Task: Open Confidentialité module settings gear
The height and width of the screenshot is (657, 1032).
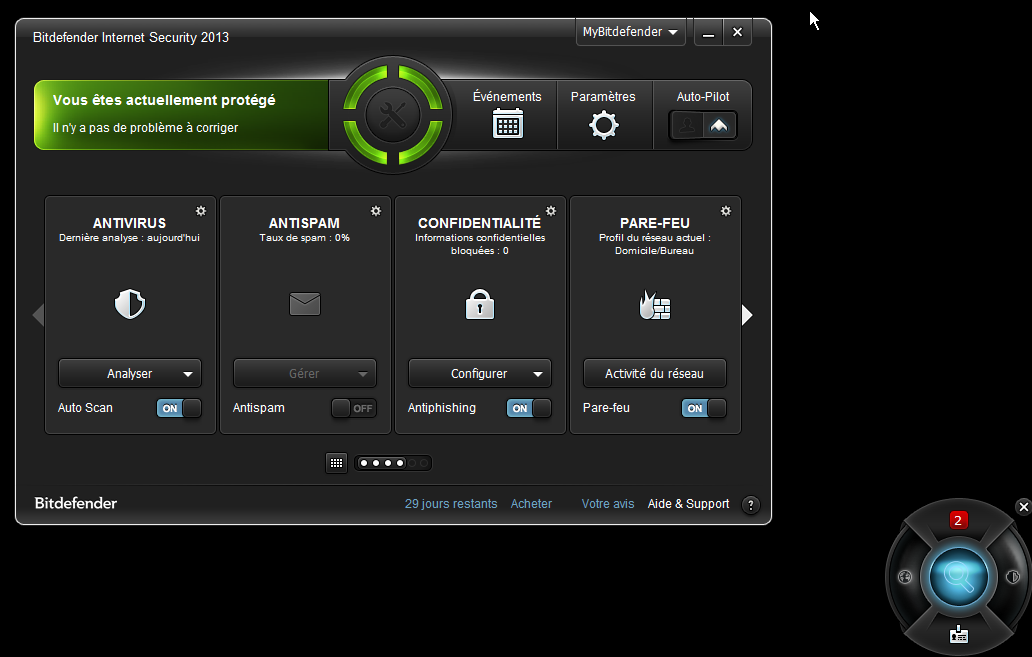Action: click(551, 211)
